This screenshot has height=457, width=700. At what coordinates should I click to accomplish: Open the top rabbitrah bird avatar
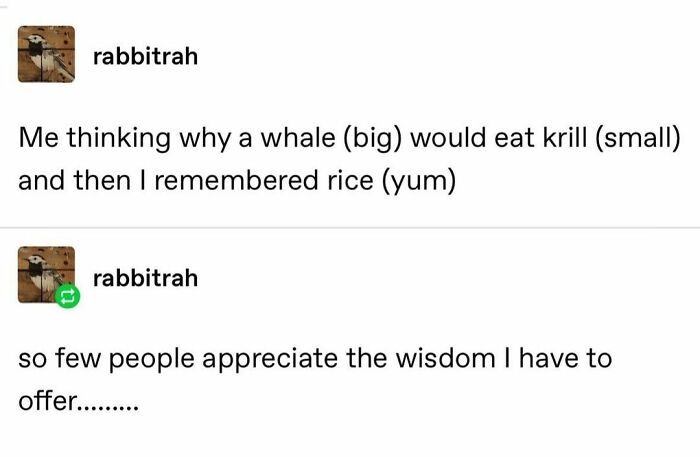pyautogui.click(x=46, y=55)
